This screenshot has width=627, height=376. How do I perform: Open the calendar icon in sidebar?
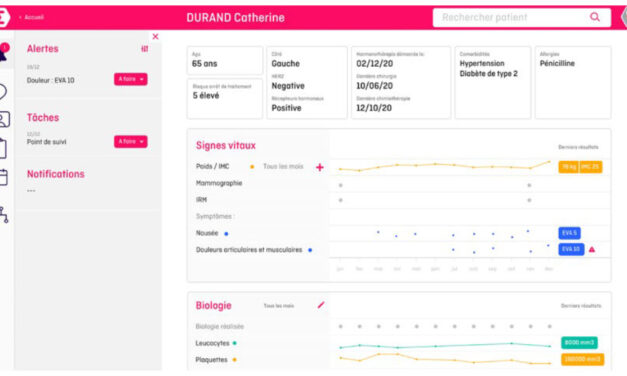point(3,177)
